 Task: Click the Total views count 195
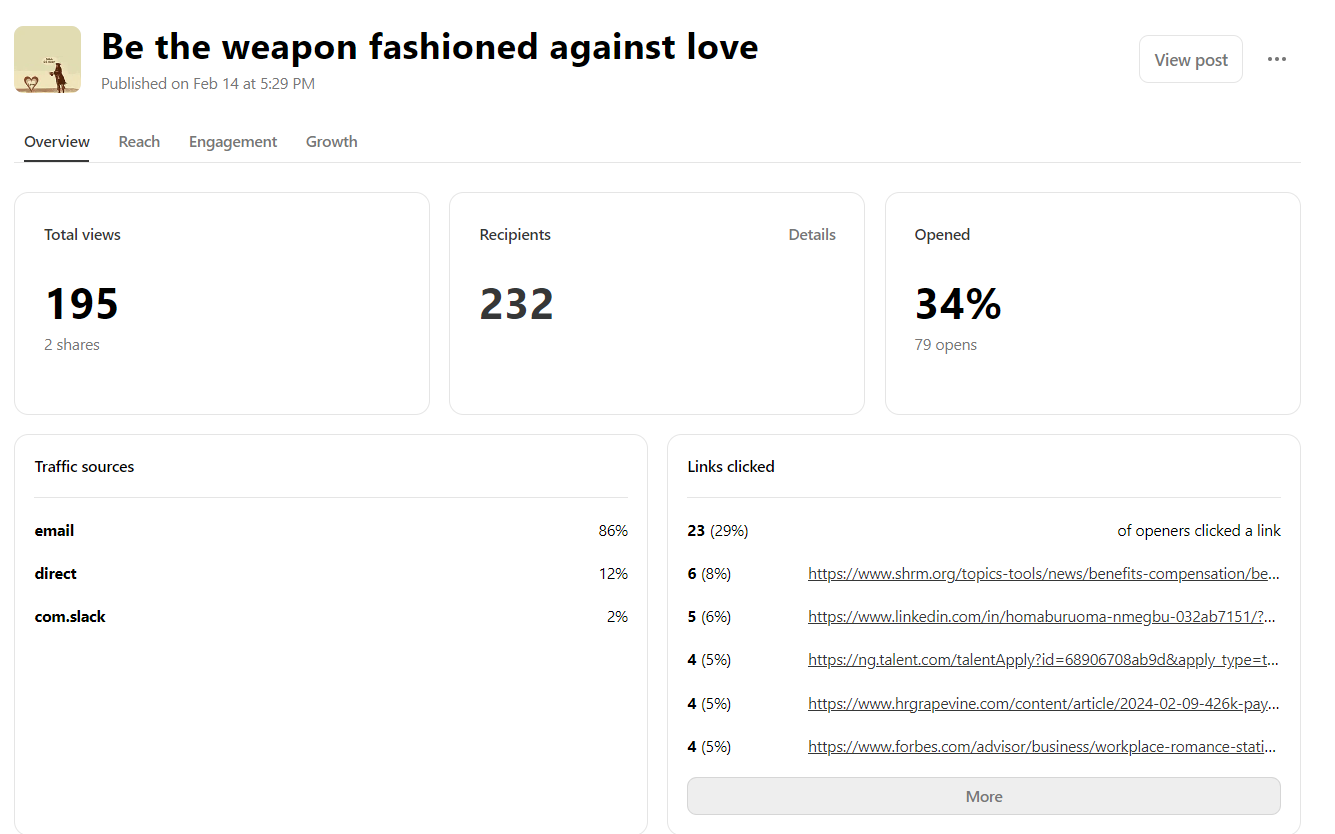coord(82,304)
